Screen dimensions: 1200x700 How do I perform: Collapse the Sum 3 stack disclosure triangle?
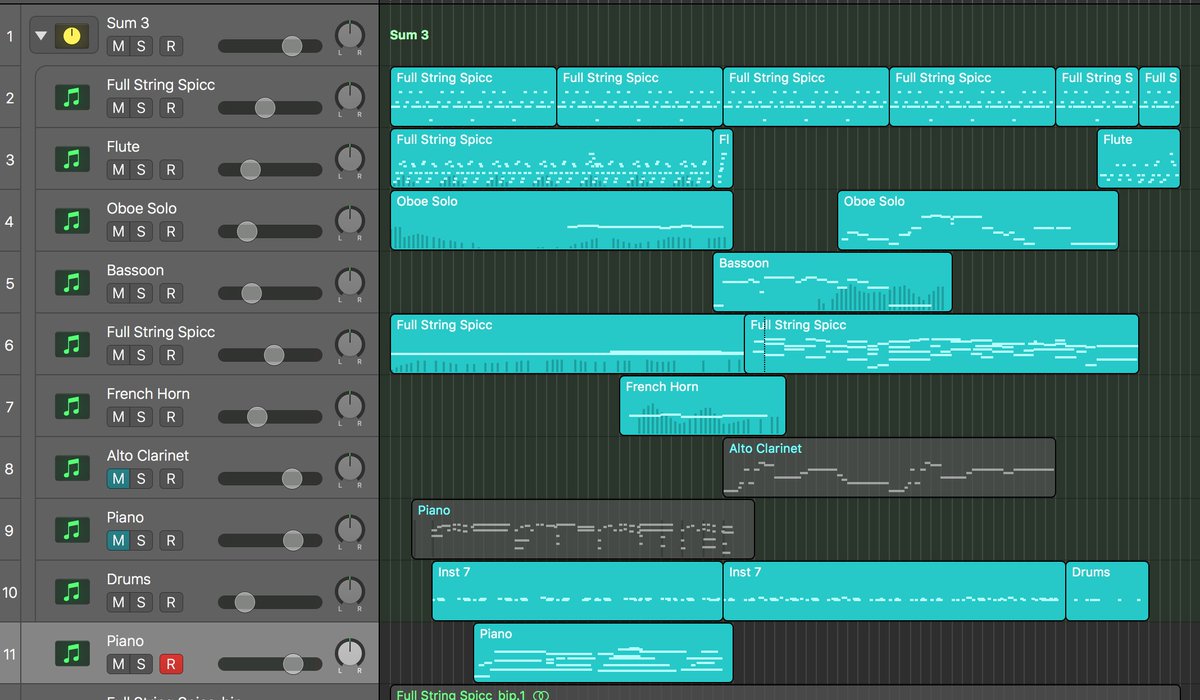[40, 35]
